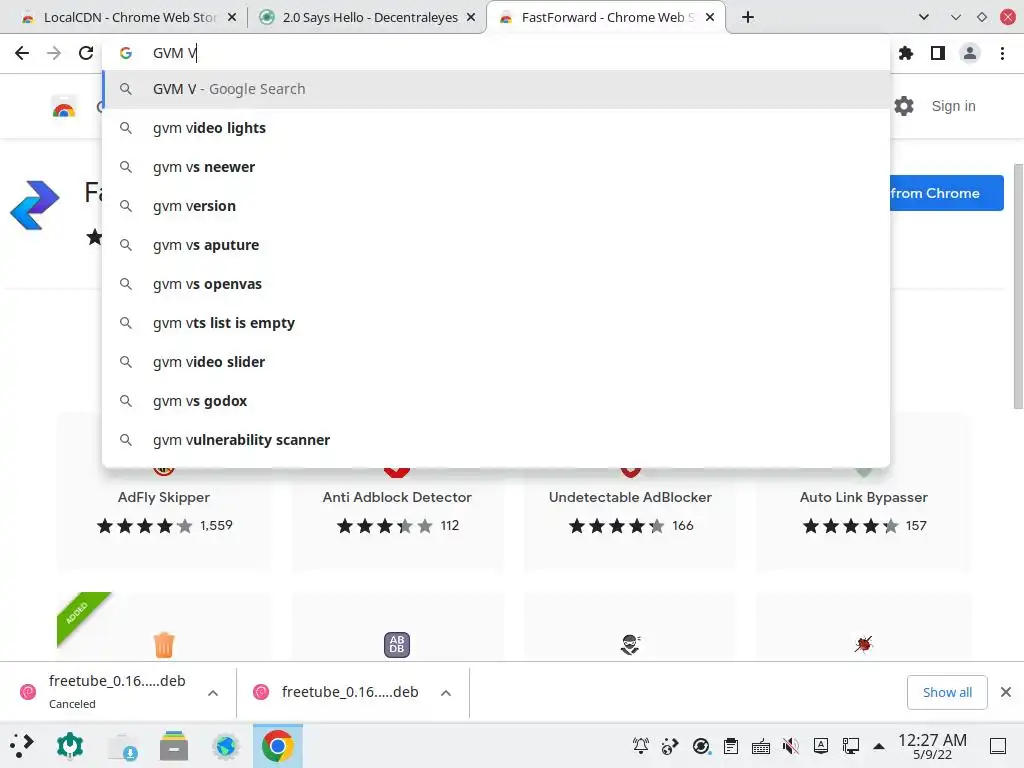Click the Chrome taskbar icon
1024x768 pixels.
point(278,746)
